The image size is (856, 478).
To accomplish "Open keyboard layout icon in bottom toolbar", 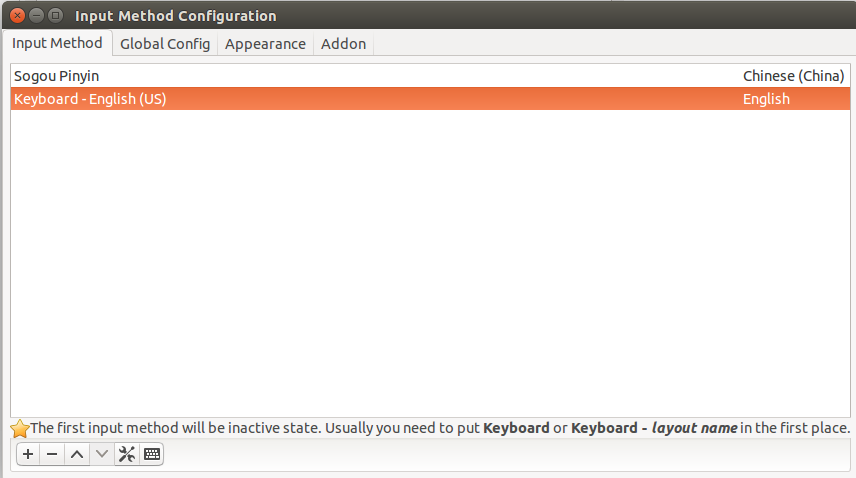I will [152, 454].
